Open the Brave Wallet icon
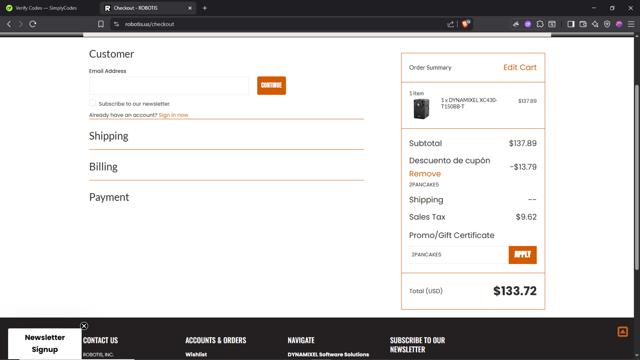This screenshot has height=360, width=640. click(583, 24)
